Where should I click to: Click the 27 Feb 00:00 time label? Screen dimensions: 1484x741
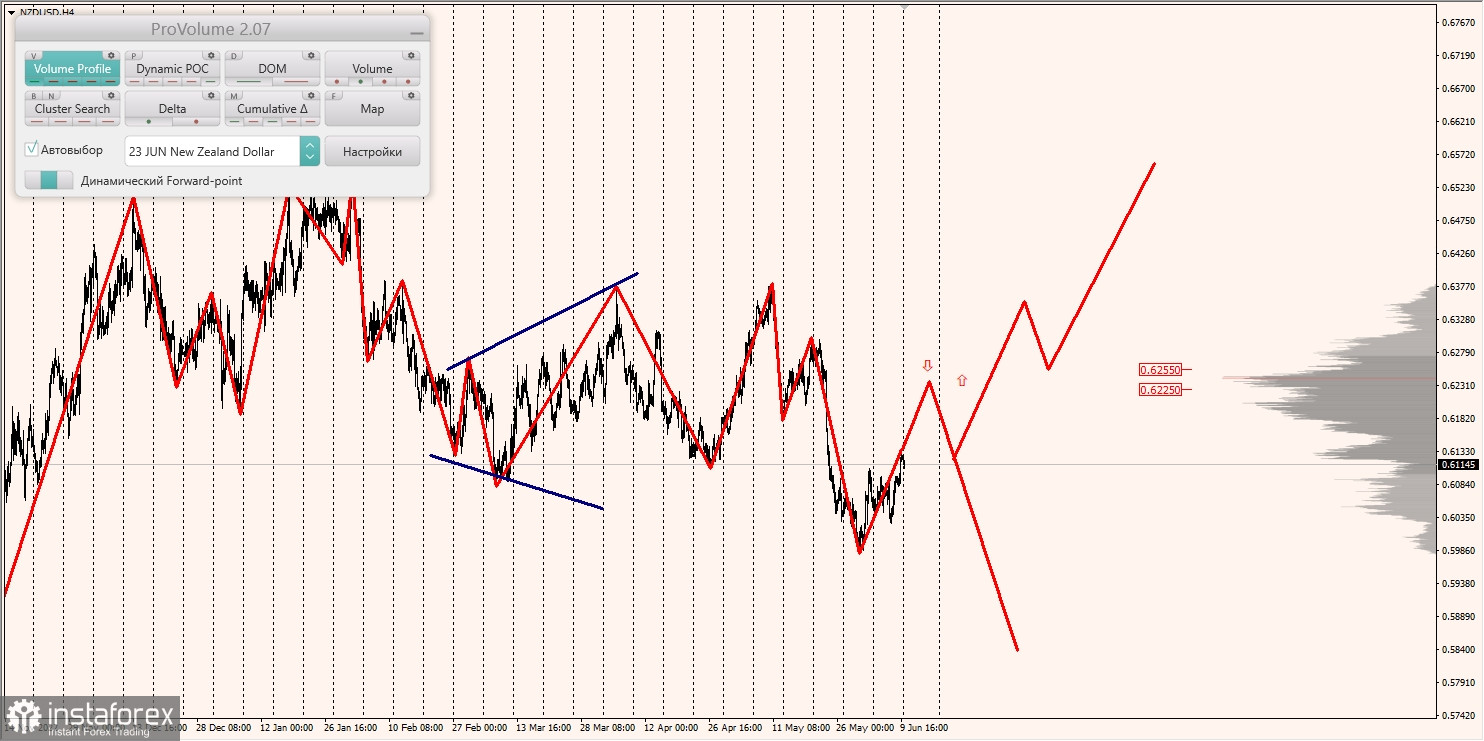(x=479, y=728)
